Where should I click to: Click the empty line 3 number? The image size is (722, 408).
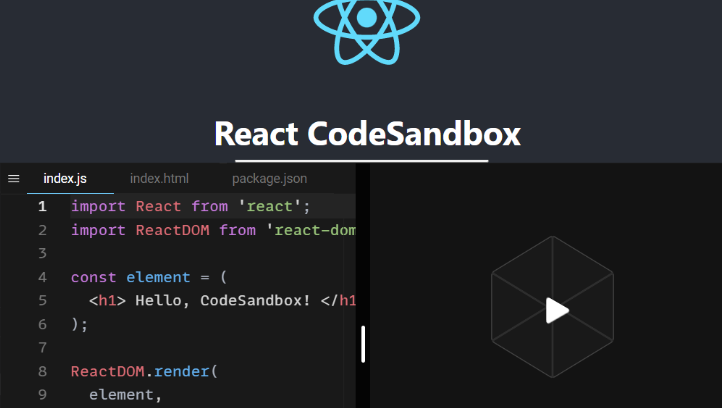(x=42, y=253)
